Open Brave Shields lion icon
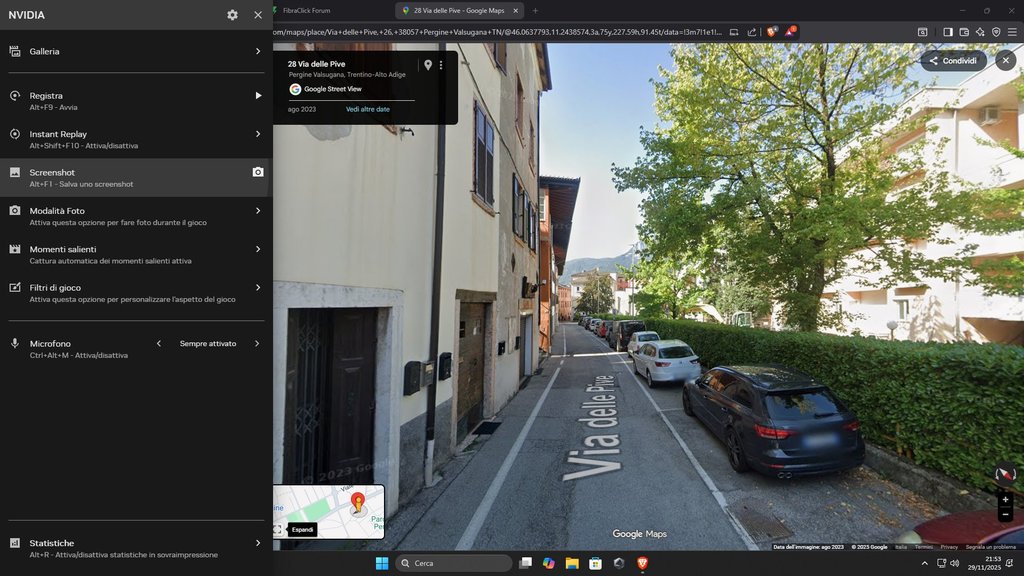 coord(771,31)
